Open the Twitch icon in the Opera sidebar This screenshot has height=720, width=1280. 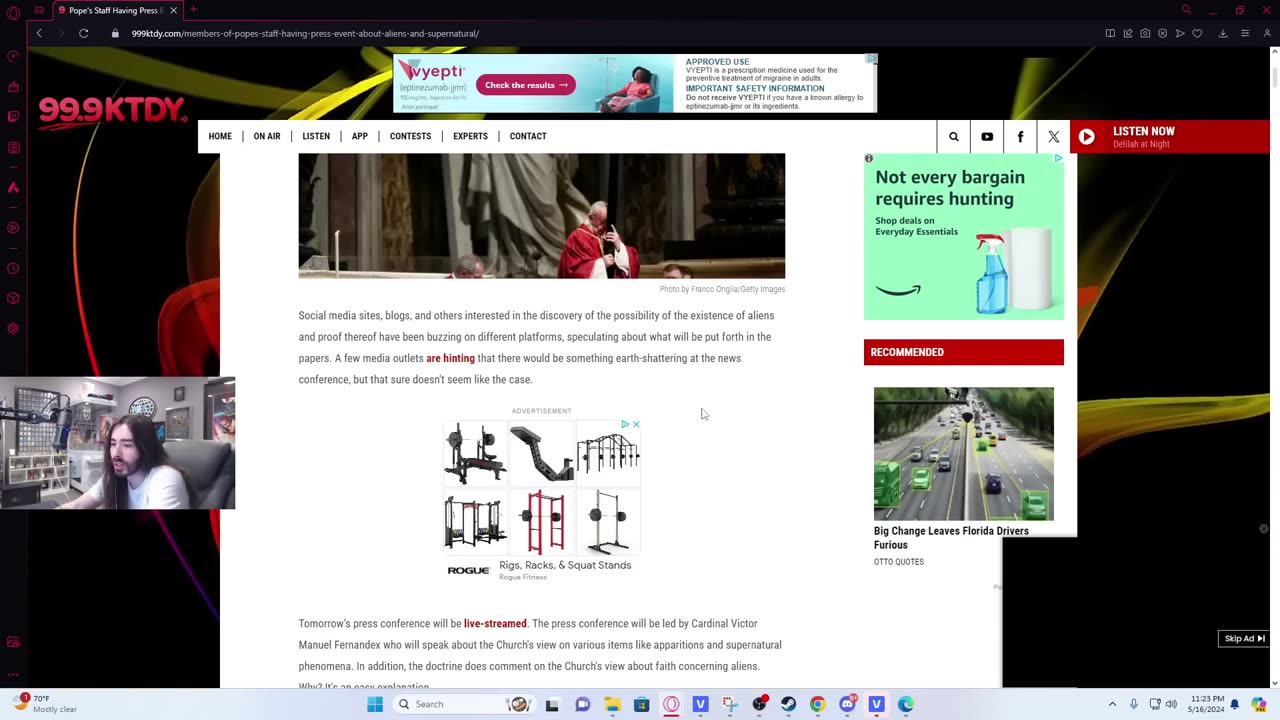click(13, 116)
